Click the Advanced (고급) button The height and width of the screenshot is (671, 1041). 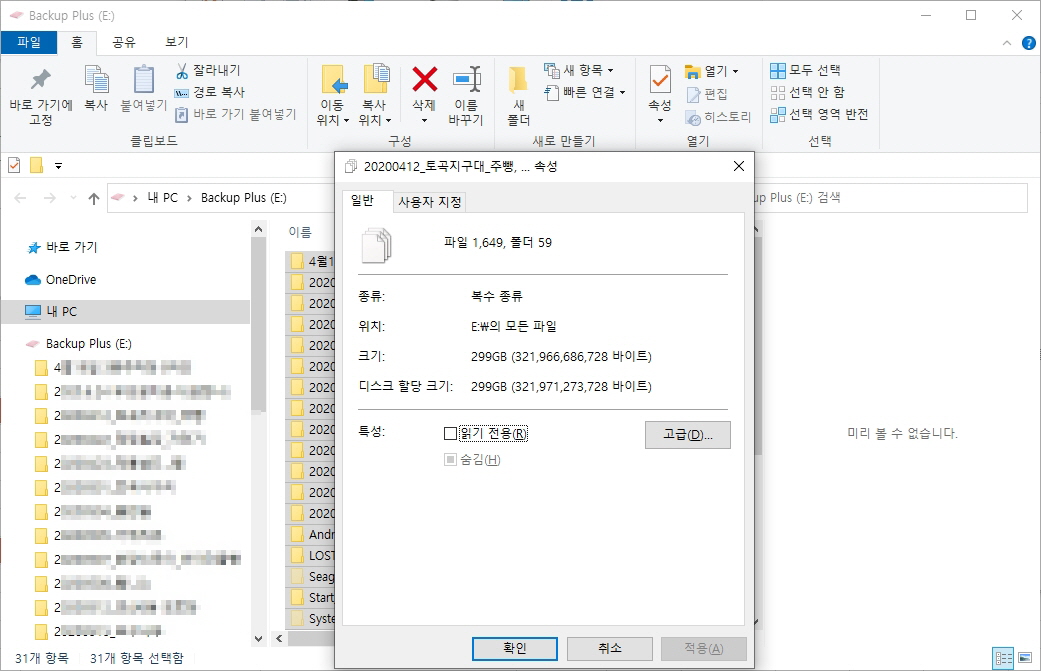688,435
